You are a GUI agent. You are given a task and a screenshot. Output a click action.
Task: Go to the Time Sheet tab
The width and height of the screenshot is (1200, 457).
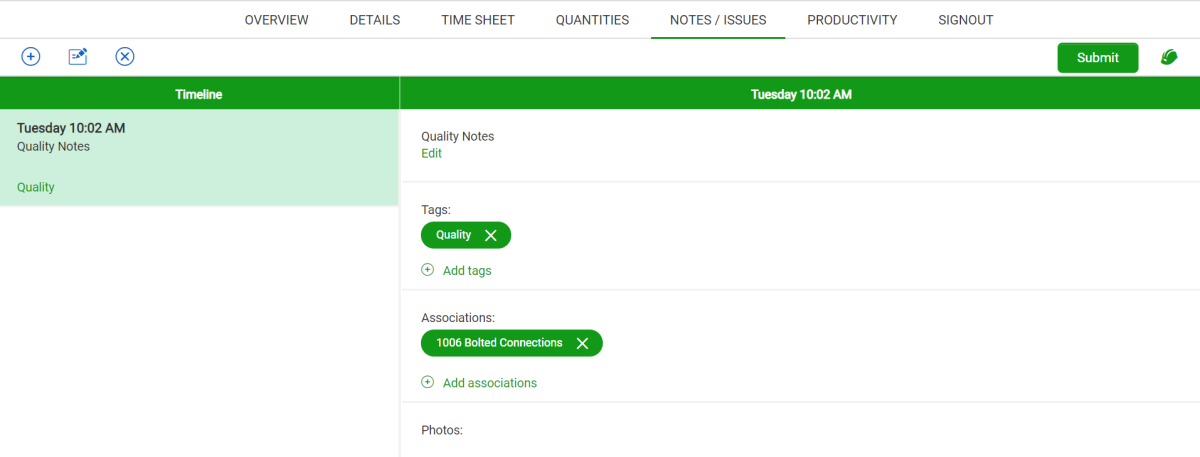[478, 20]
